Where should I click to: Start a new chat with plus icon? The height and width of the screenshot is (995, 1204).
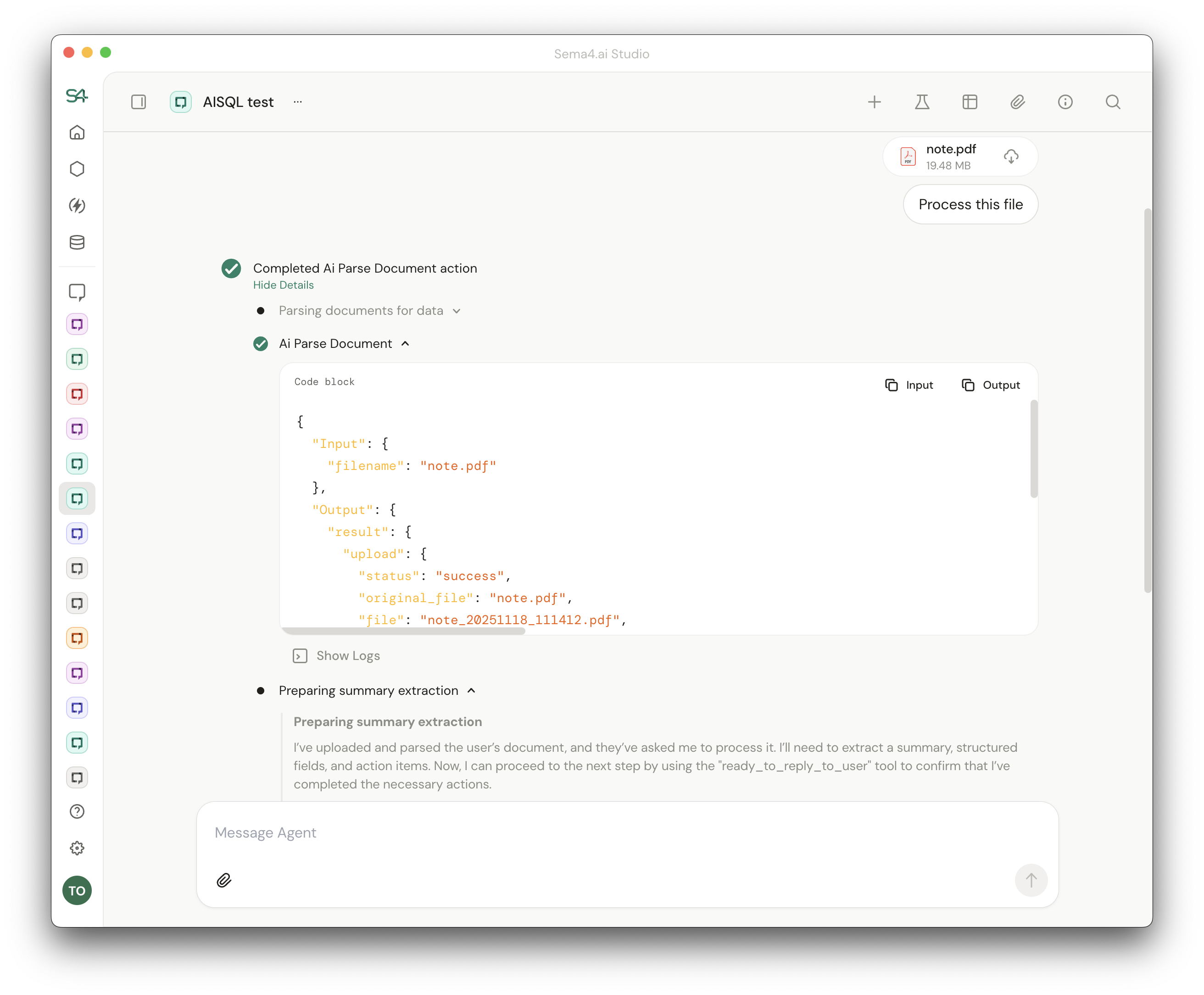[x=874, y=102]
